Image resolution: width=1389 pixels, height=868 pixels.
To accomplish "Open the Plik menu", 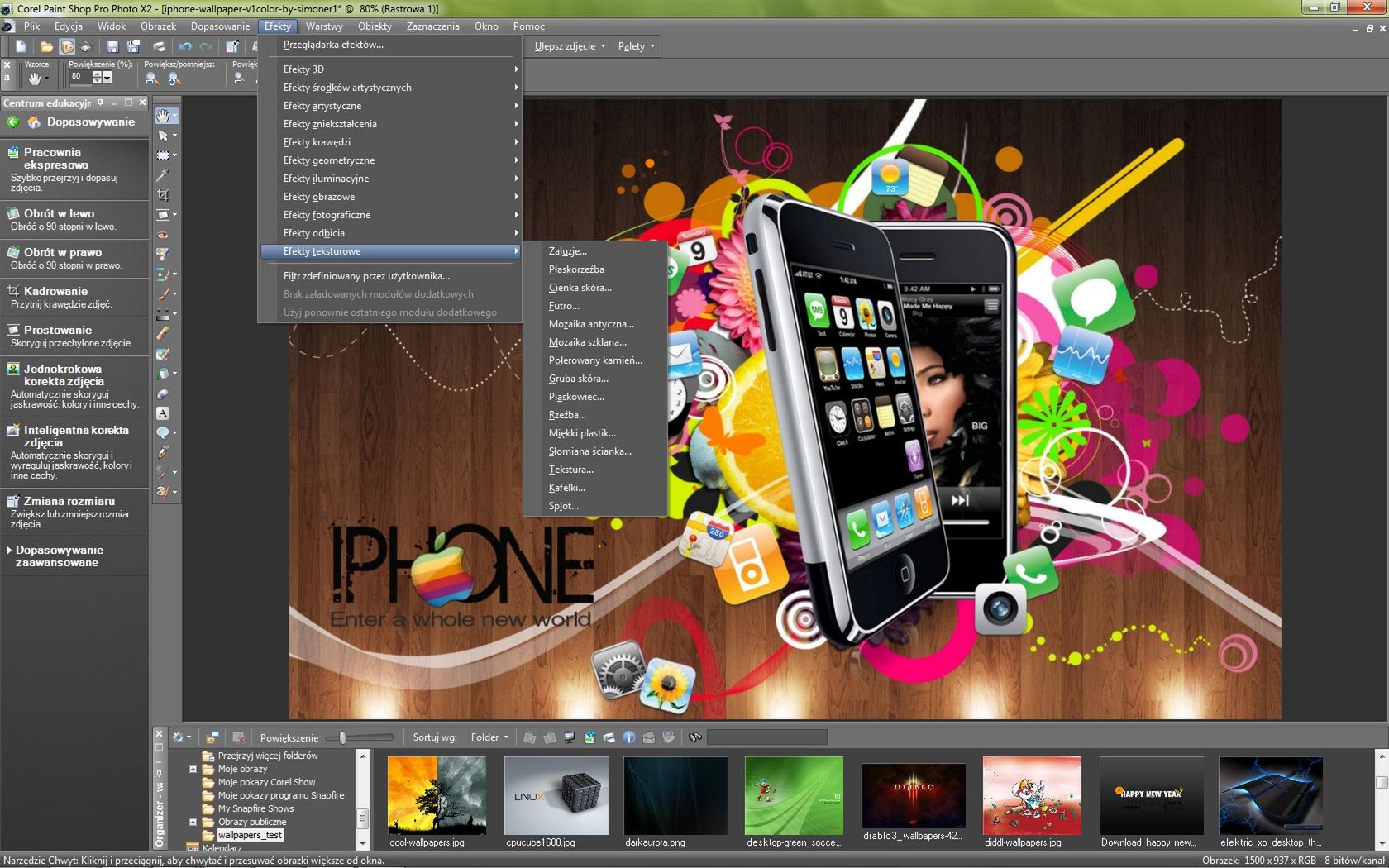I will [31, 26].
